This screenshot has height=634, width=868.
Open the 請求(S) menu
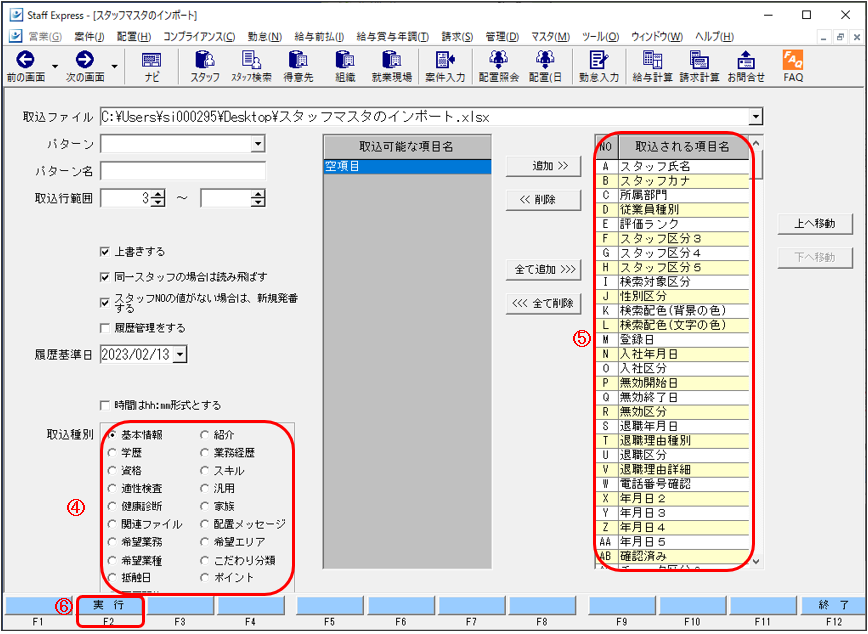tap(457, 37)
